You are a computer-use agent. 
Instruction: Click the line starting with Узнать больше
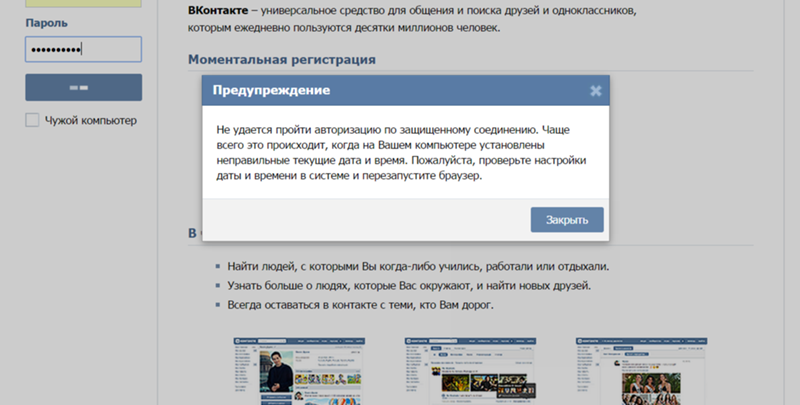(x=409, y=286)
